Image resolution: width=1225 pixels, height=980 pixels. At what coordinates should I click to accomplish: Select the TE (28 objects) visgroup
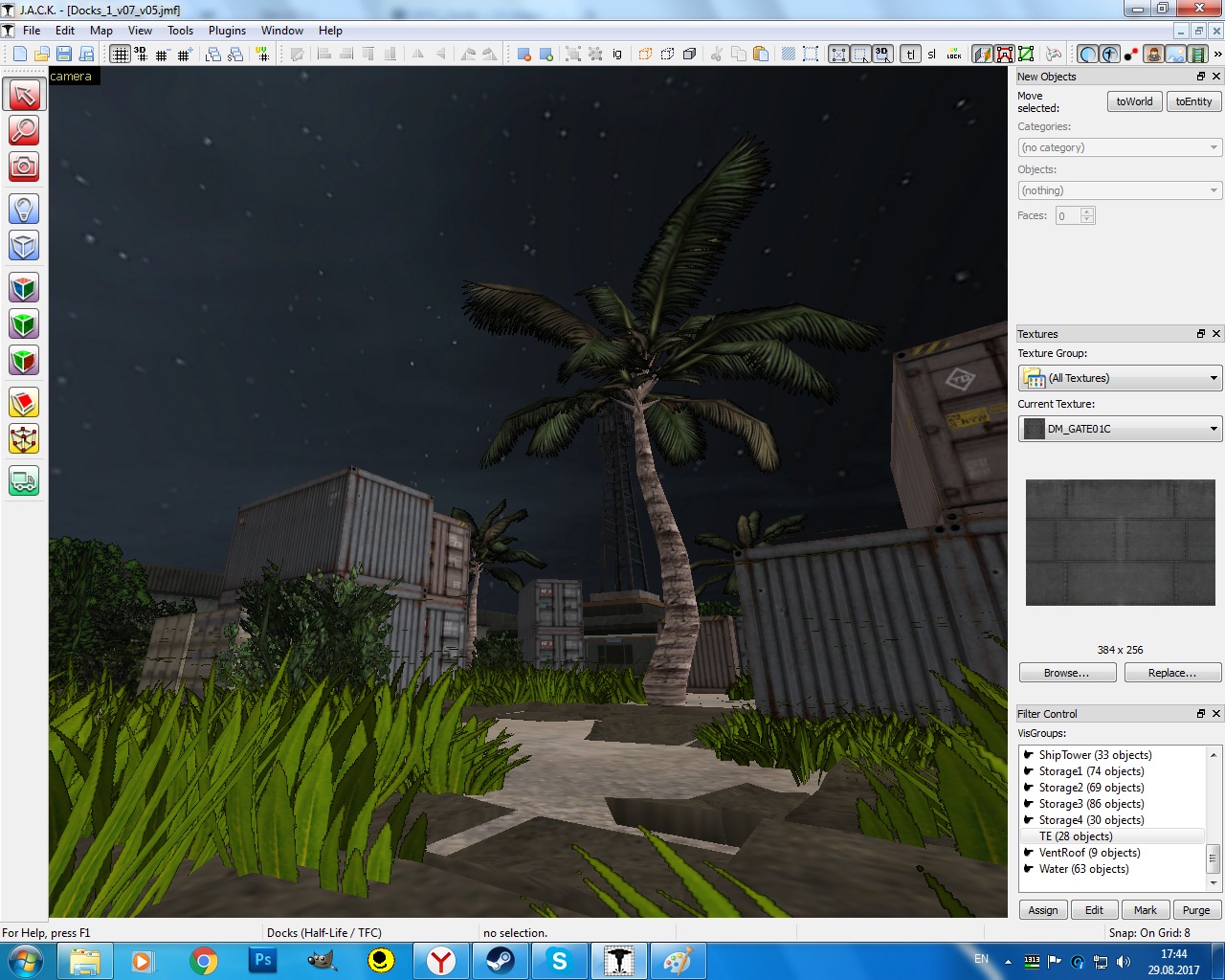point(1076,836)
